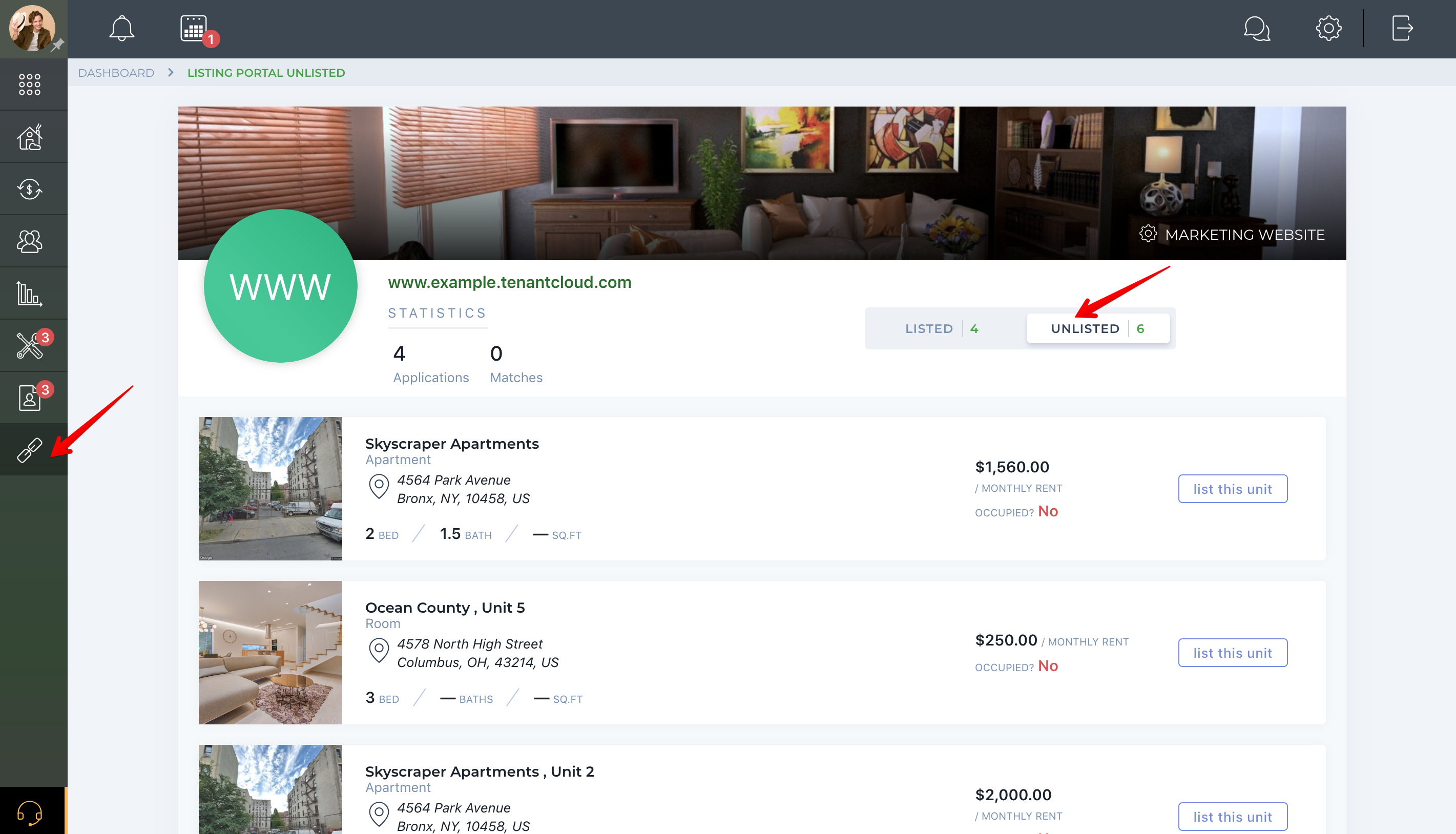Click 'Bronx, NY, 10458, US' in first listing
Image resolution: width=1456 pixels, height=834 pixels.
pos(463,498)
